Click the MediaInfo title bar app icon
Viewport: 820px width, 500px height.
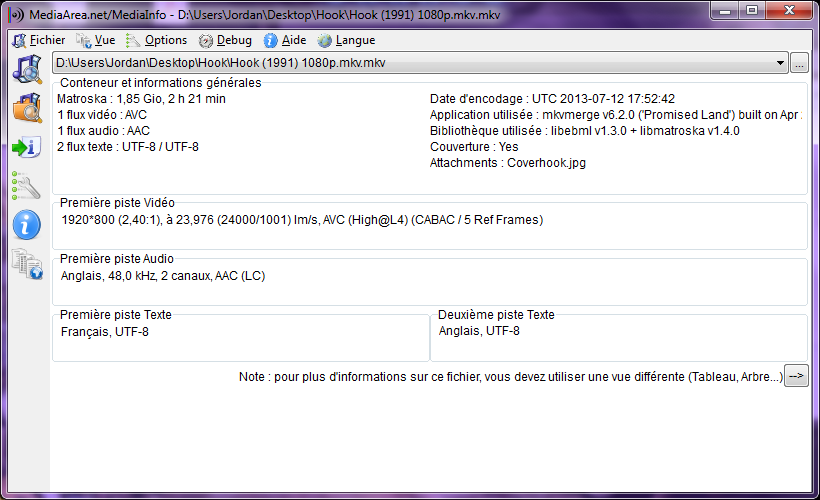tap(16, 15)
